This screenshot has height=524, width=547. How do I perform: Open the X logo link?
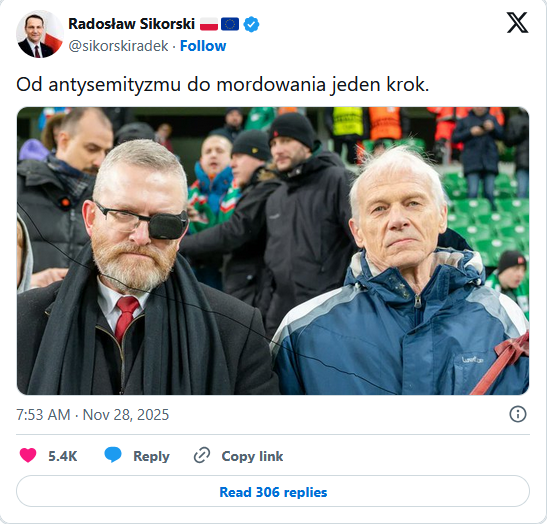coord(517,23)
